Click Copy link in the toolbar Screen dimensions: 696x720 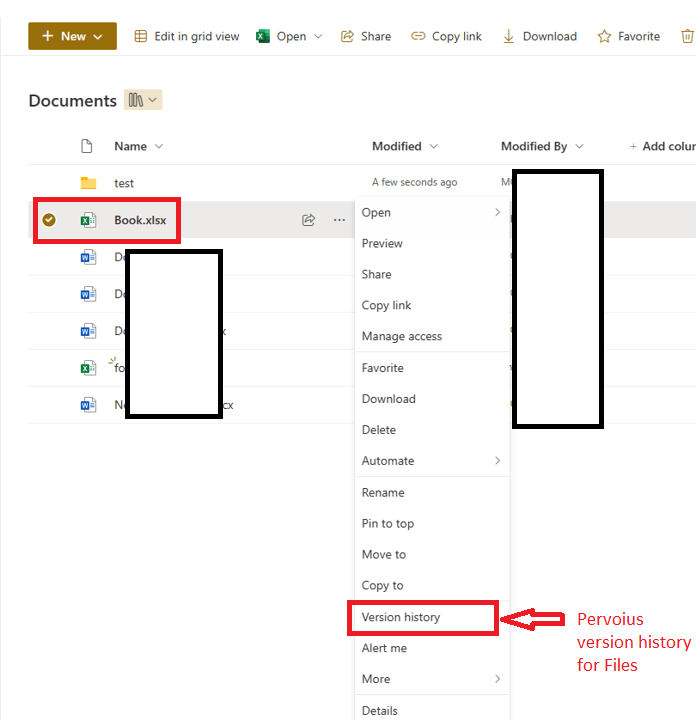pyautogui.click(x=446, y=36)
